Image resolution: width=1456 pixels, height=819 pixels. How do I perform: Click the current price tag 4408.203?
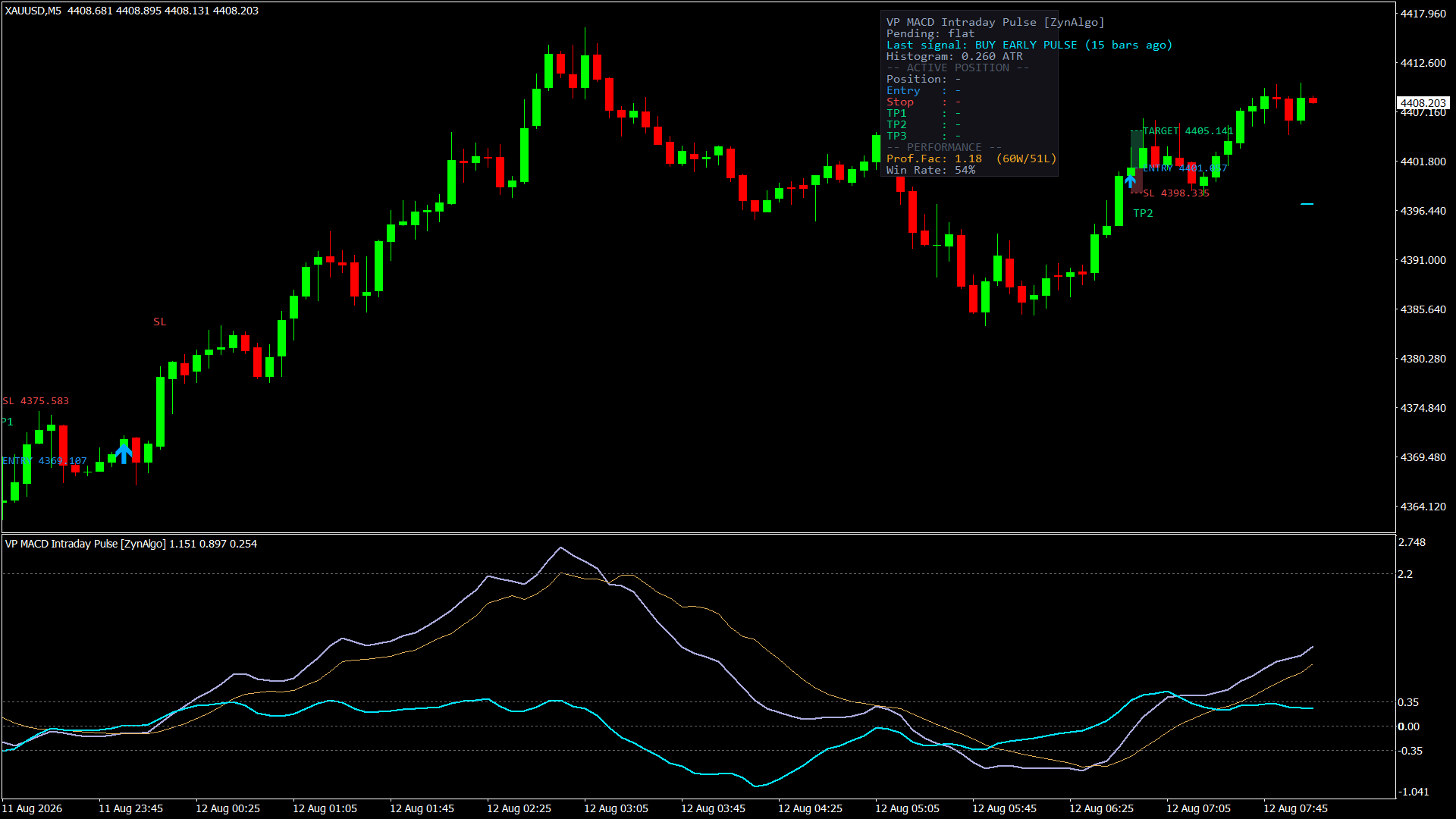pos(1423,103)
